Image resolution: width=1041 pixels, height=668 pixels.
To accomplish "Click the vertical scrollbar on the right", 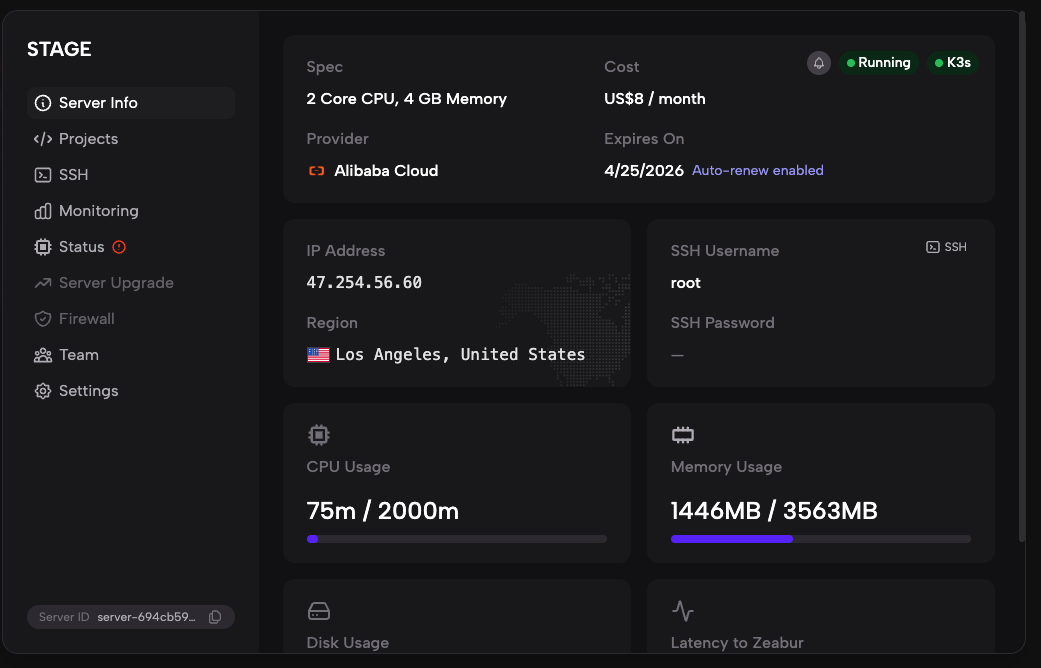I will [1020, 280].
